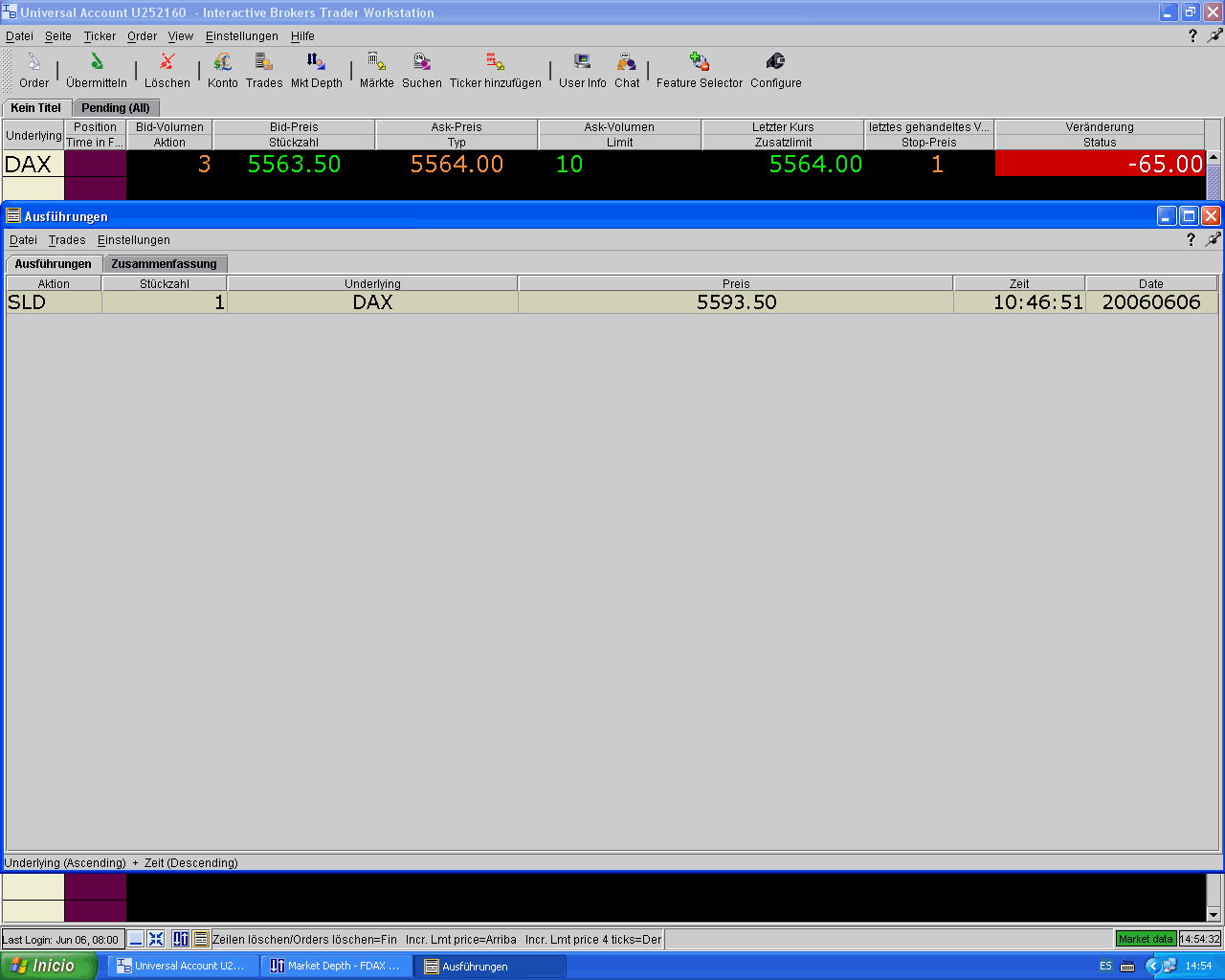This screenshot has height=980, width=1225.
Task: Click the Ausführungen taskbar button
Action: (x=491, y=966)
